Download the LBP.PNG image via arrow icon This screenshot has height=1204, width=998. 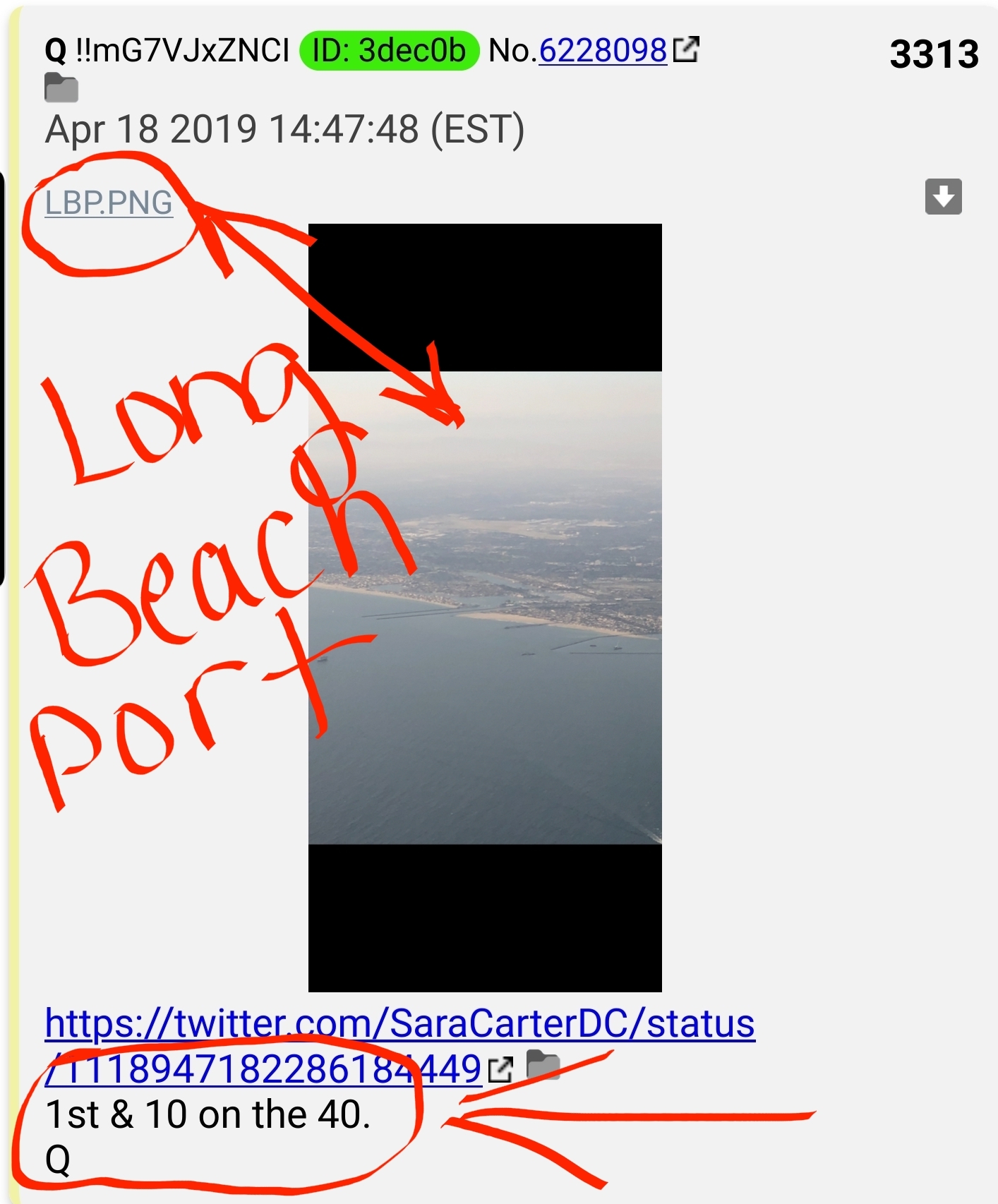(944, 196)
